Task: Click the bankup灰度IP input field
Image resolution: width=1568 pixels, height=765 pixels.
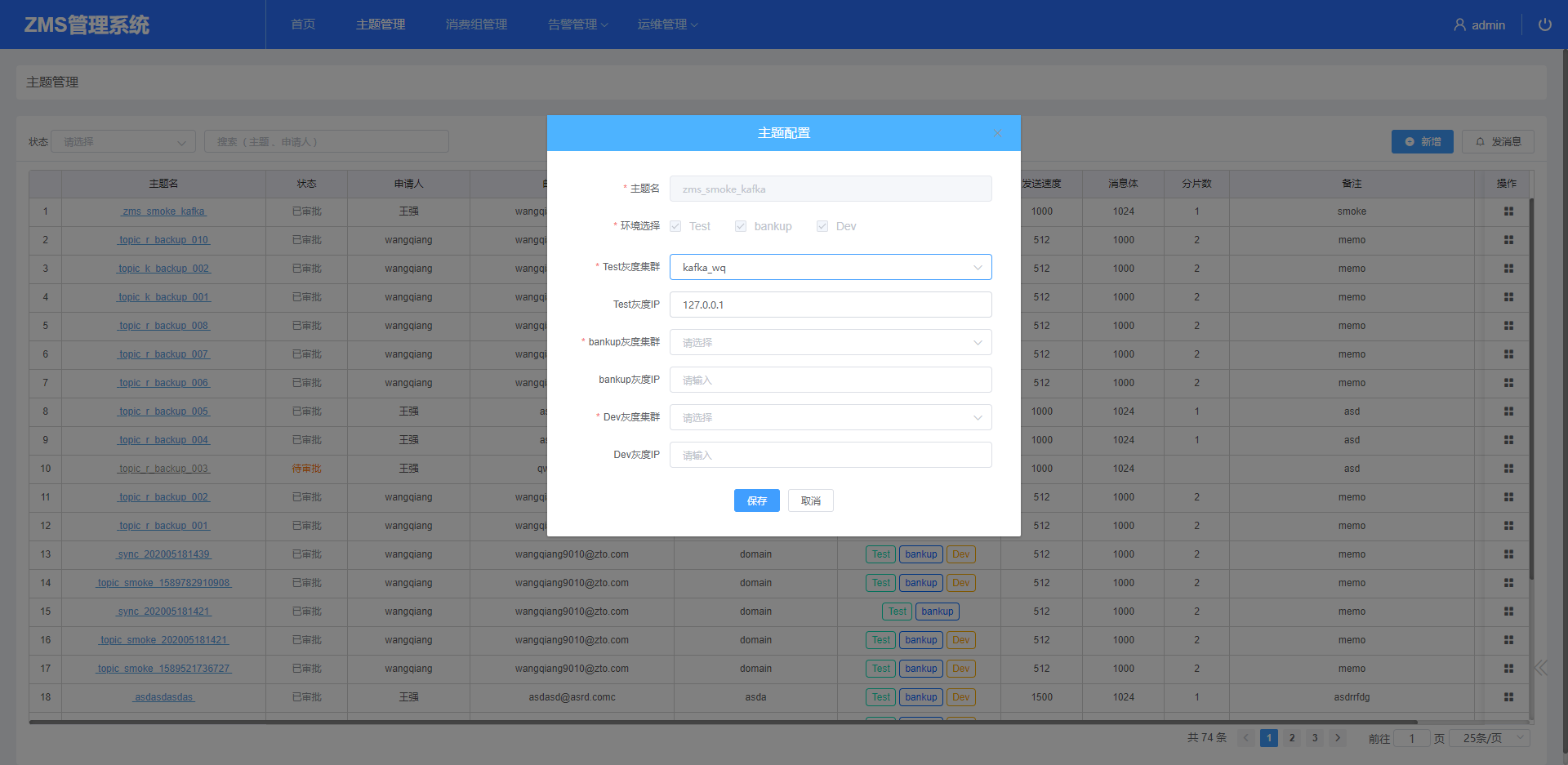Action: 831,380
